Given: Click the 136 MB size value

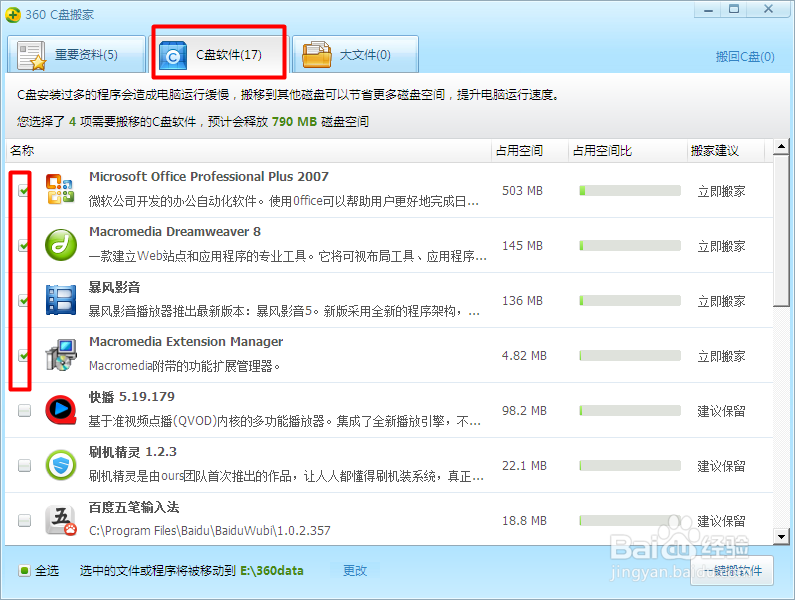Looking at the screenshot, I should pyautogui.click(x=522, y=301).
